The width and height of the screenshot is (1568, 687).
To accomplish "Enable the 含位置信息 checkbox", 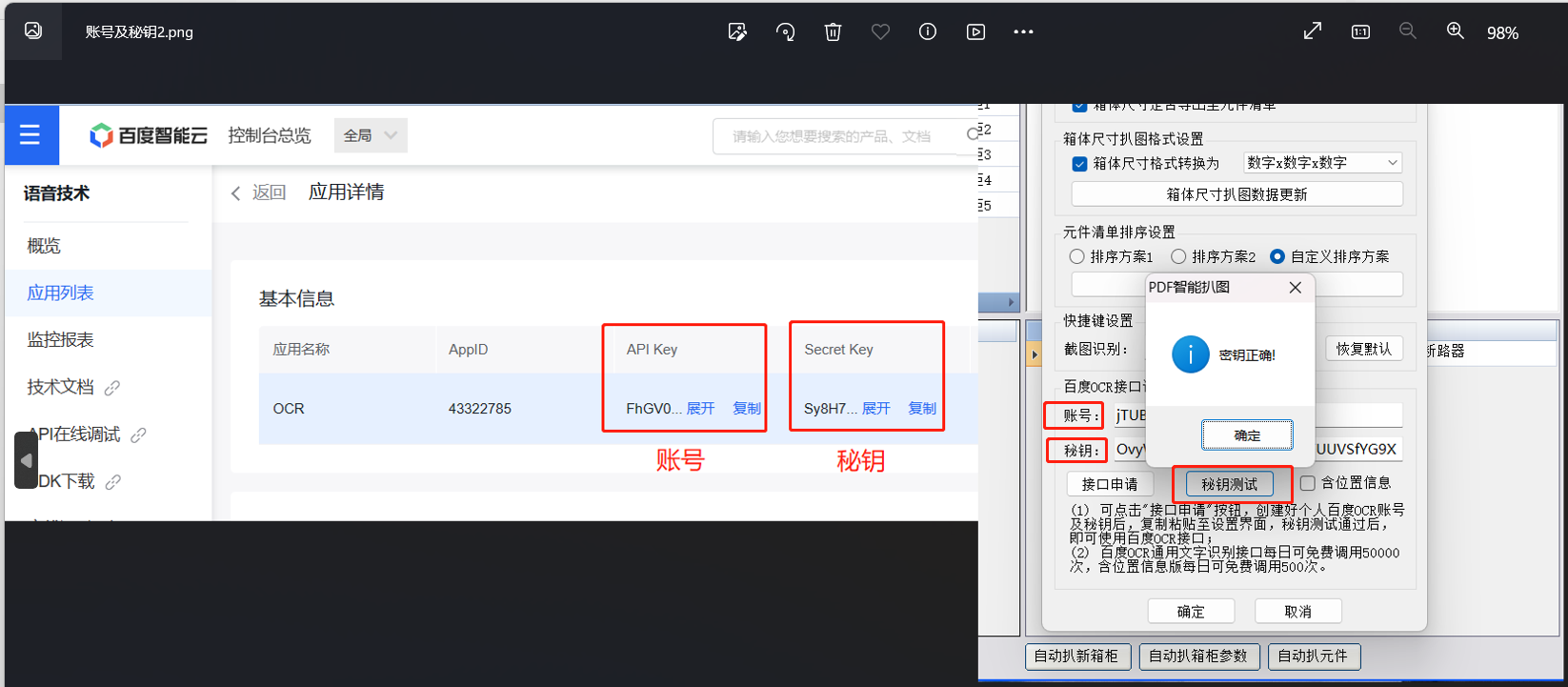I will (x=1308, y=483).
